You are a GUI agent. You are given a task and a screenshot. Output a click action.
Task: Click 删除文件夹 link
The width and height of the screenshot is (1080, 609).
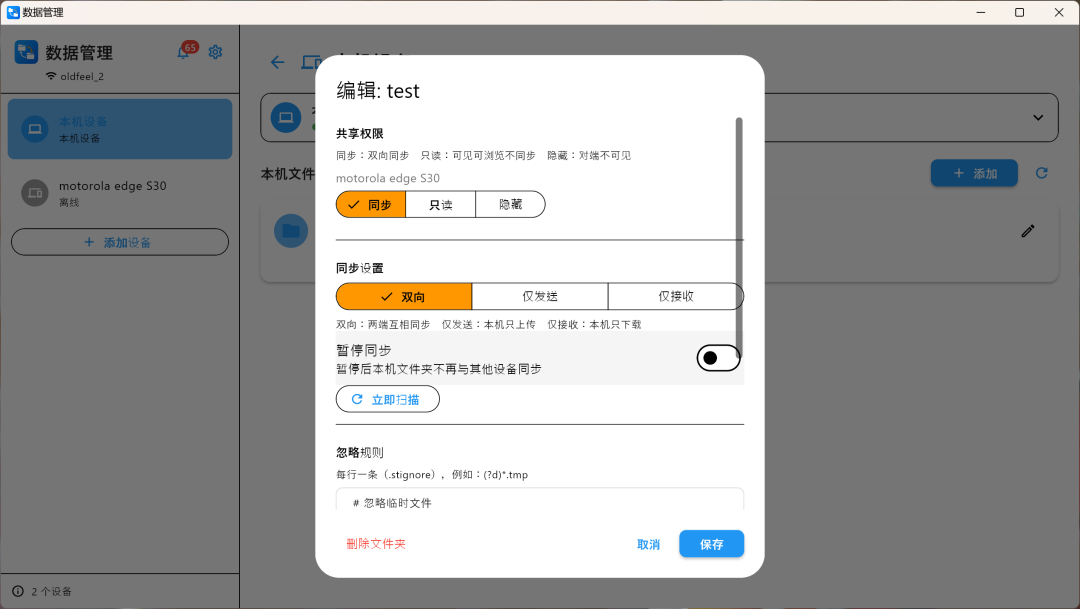376,544
